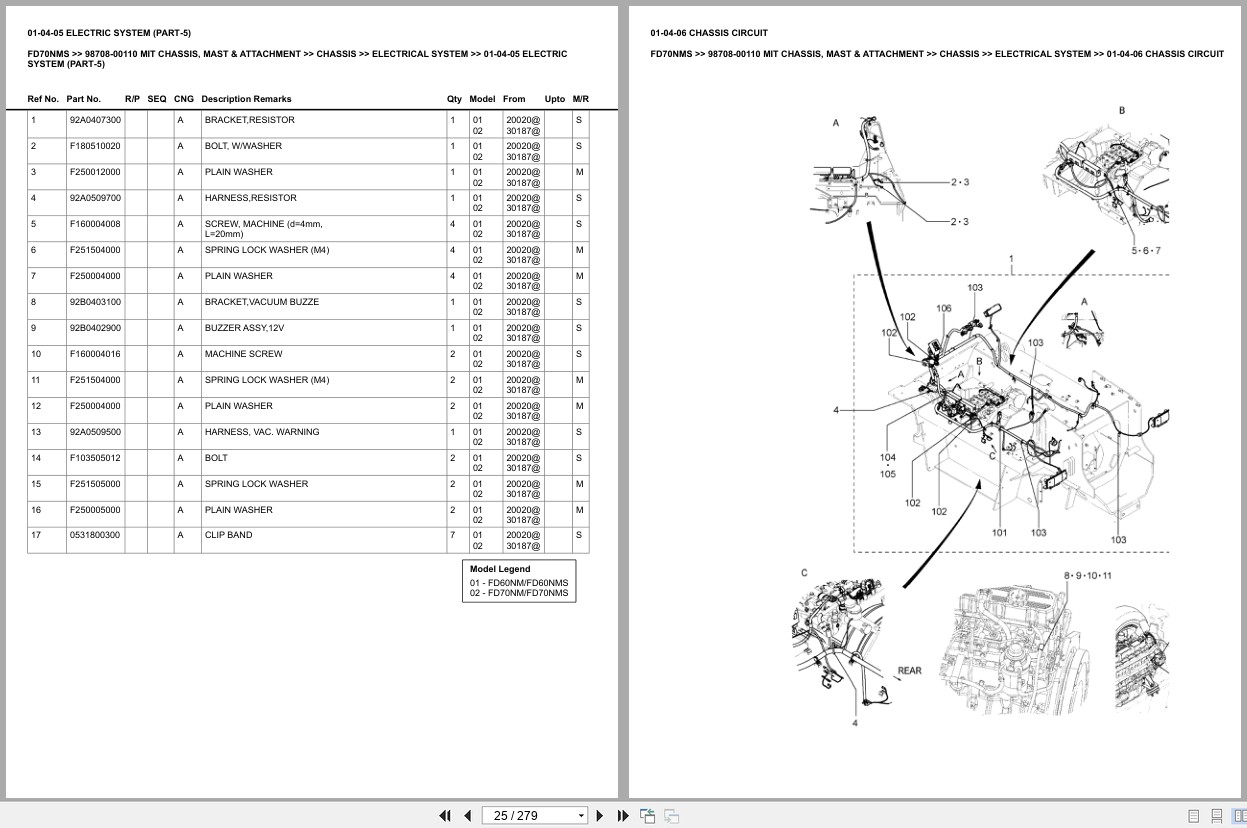This screenshot has height=828, width=1247.
Task: Click the 02 - FD70NM/FD70NMS legend entry
Action: pos(519,593)
